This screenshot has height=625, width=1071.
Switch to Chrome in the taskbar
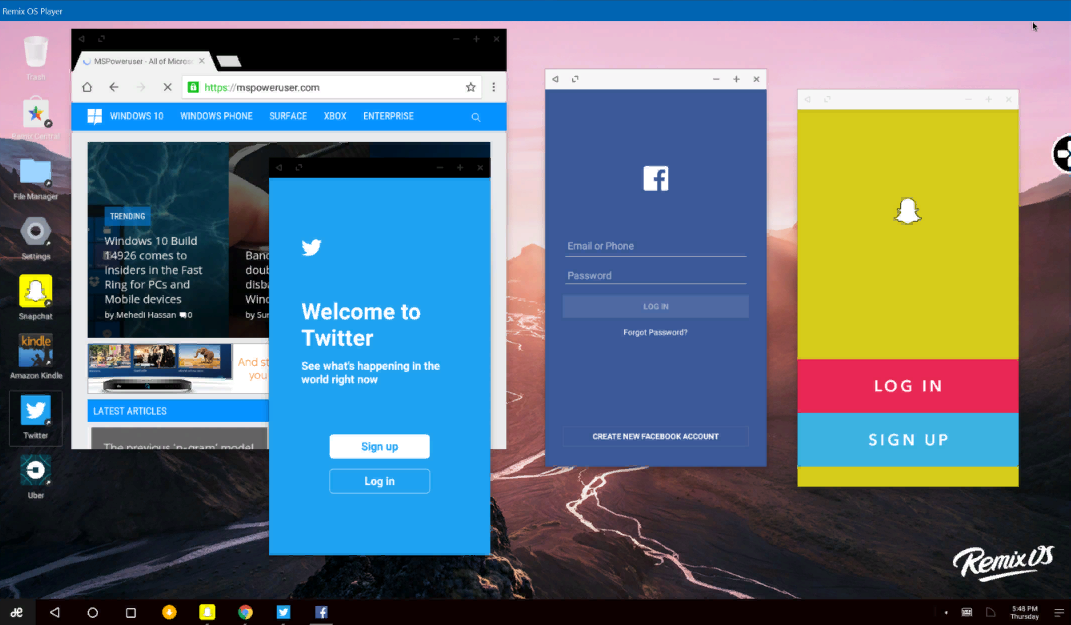point(245,612)
